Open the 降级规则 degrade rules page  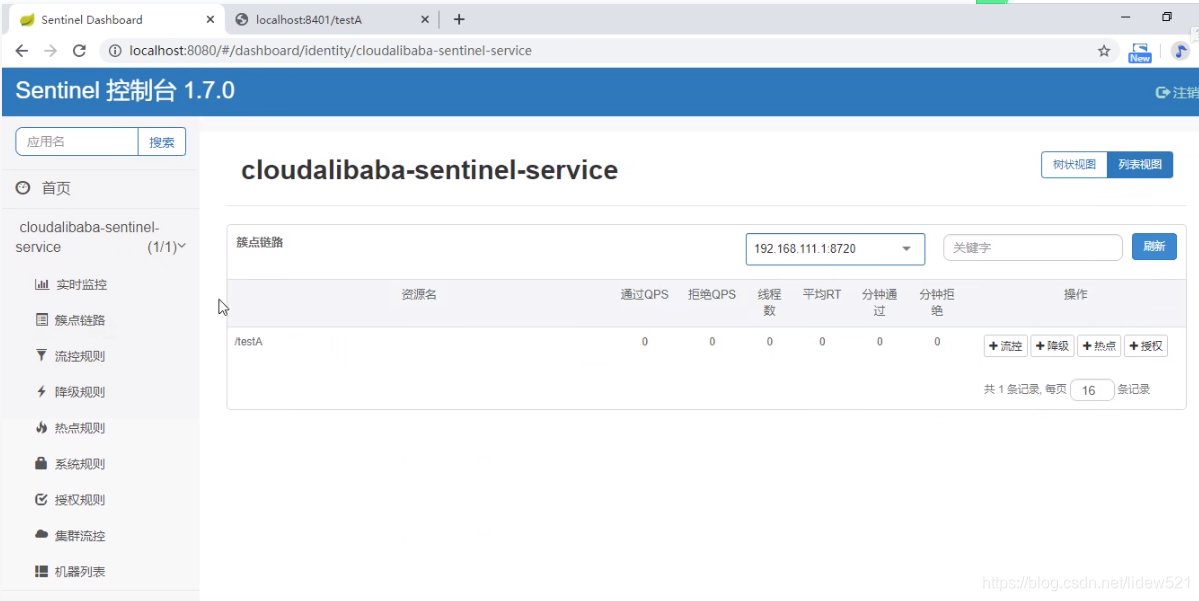(70, 392)
